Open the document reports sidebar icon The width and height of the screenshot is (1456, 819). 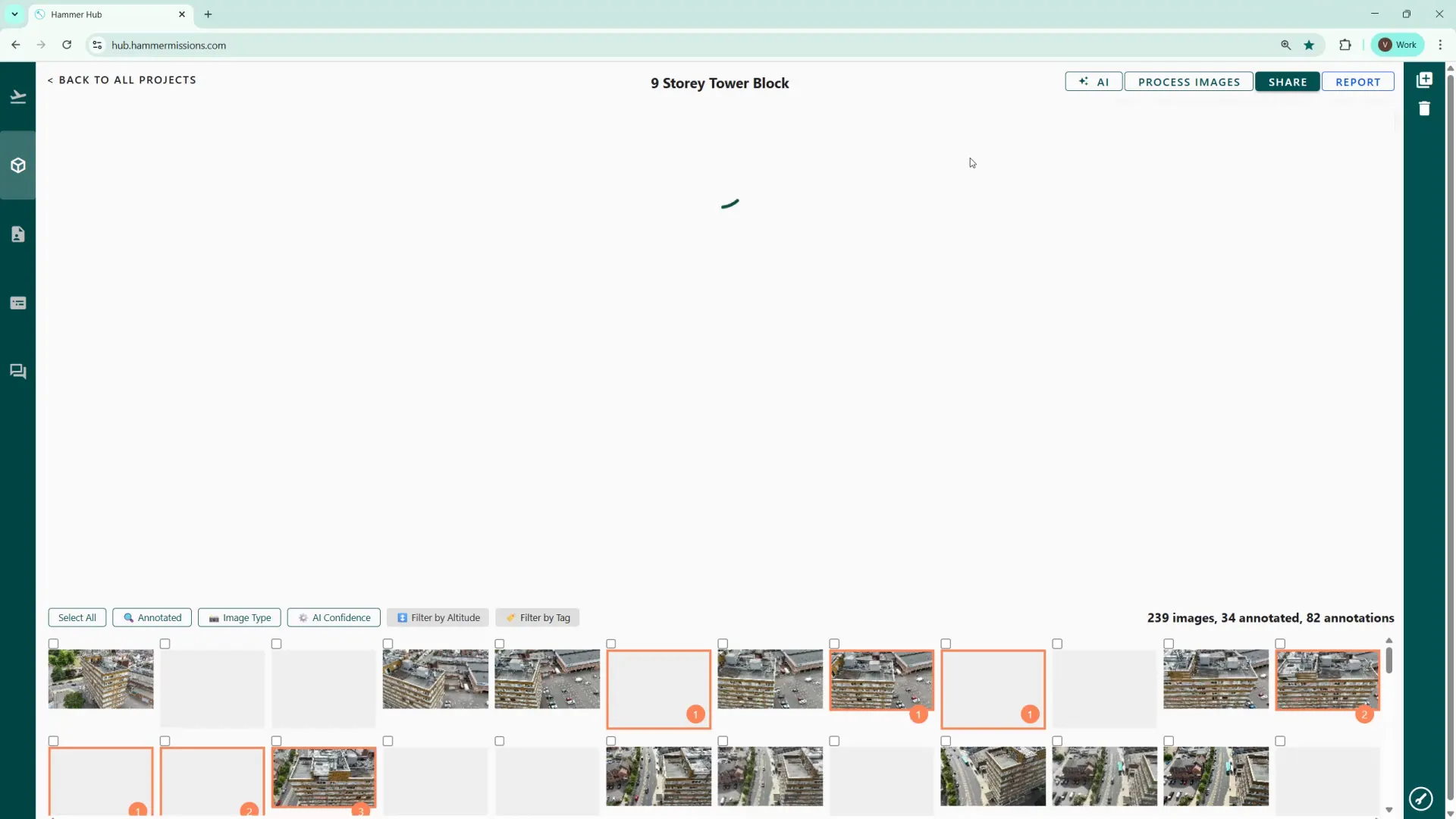point(18,234)
